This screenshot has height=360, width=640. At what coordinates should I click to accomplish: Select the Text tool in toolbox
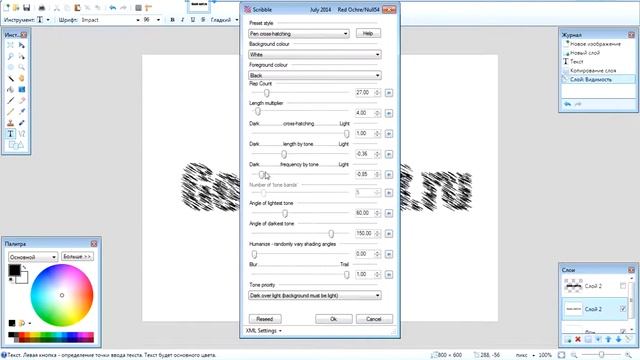click(11, 133)
